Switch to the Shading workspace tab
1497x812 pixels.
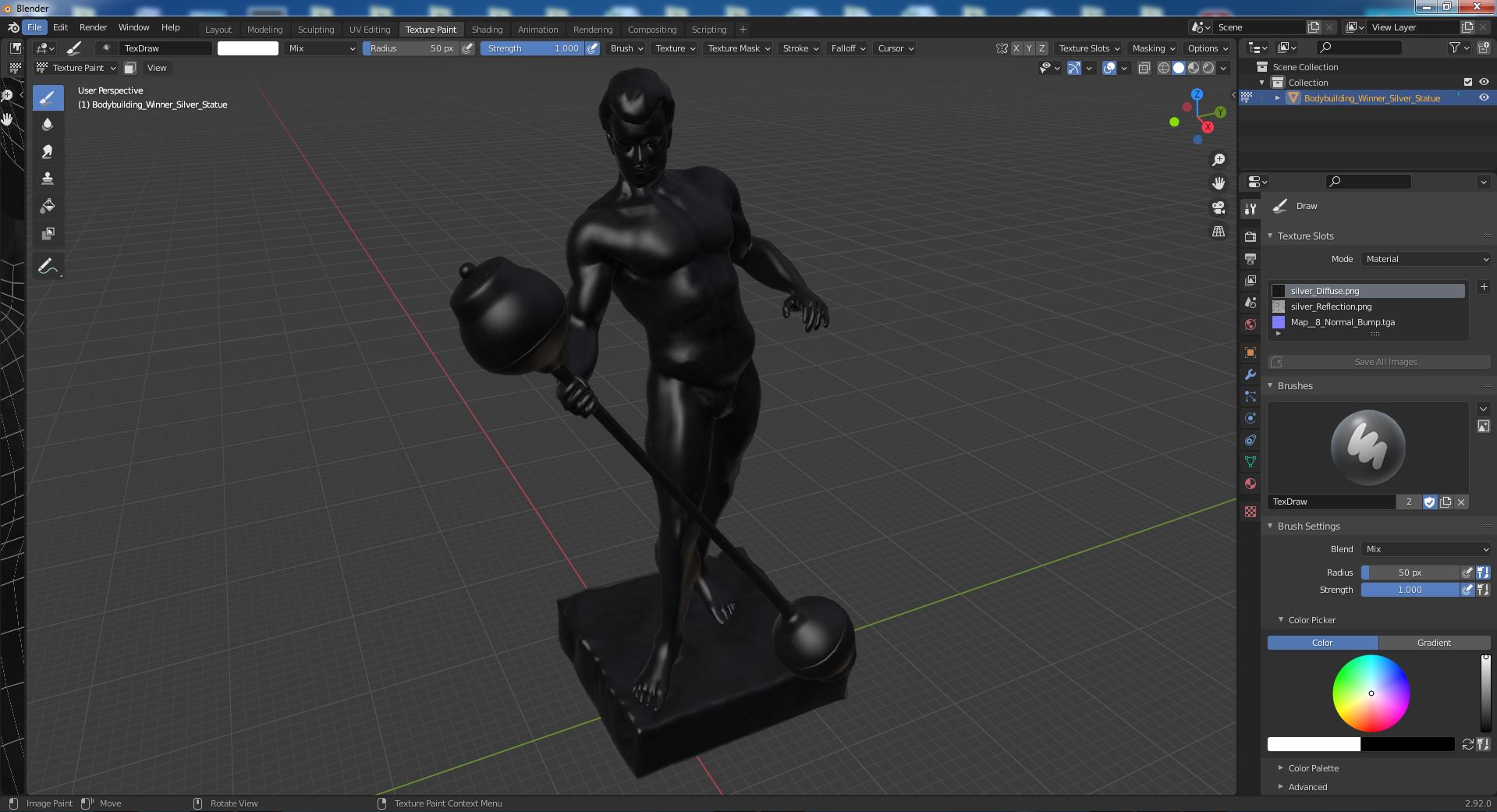click(487, 30)
